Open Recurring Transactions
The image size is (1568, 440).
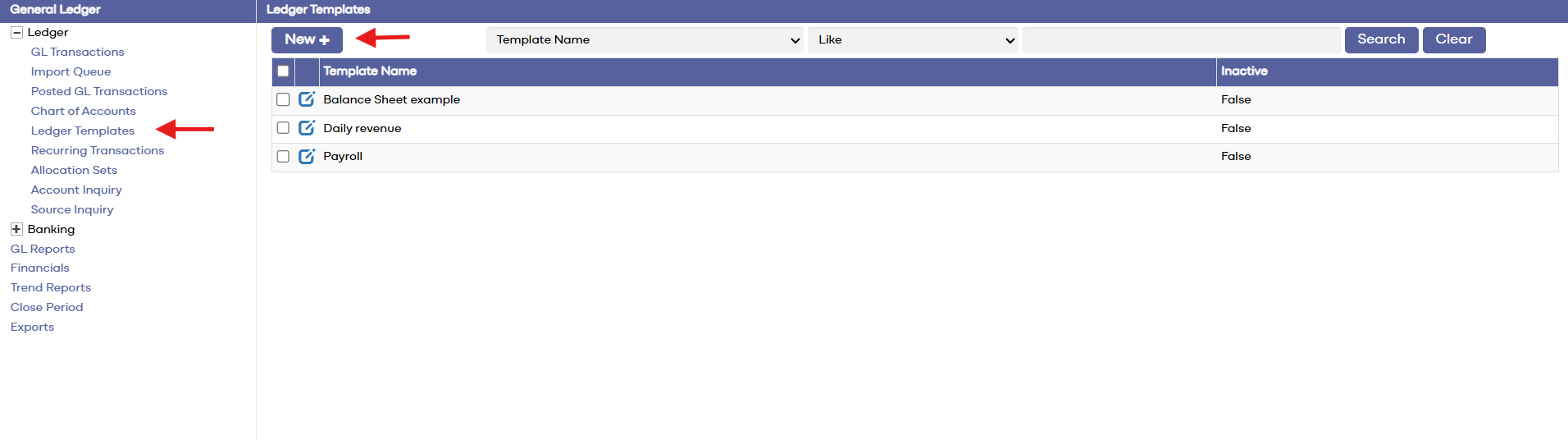coord(98,150)
